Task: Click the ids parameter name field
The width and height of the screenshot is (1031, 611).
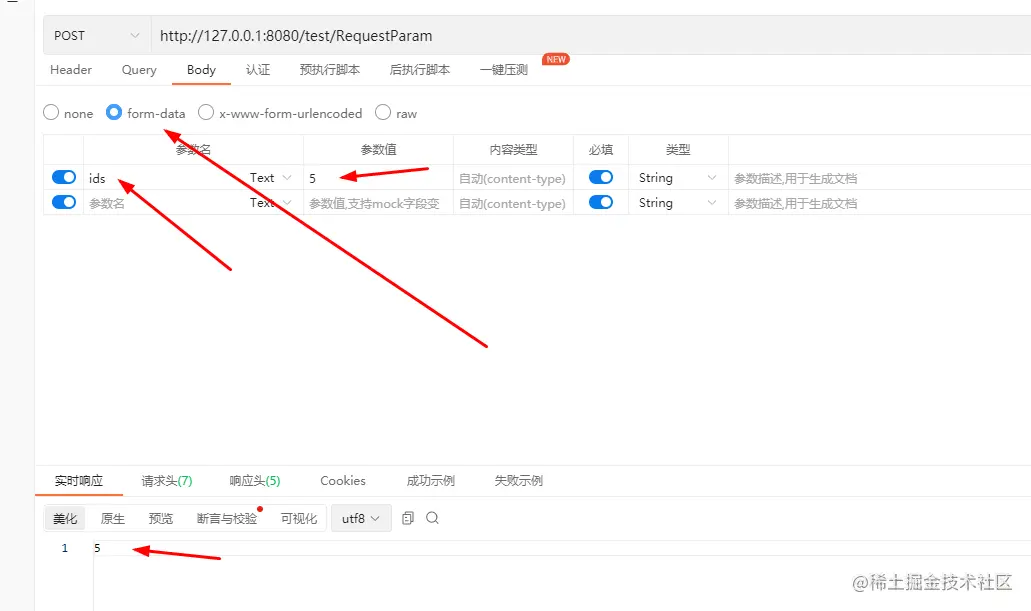Action: click(x=164, y=178)
